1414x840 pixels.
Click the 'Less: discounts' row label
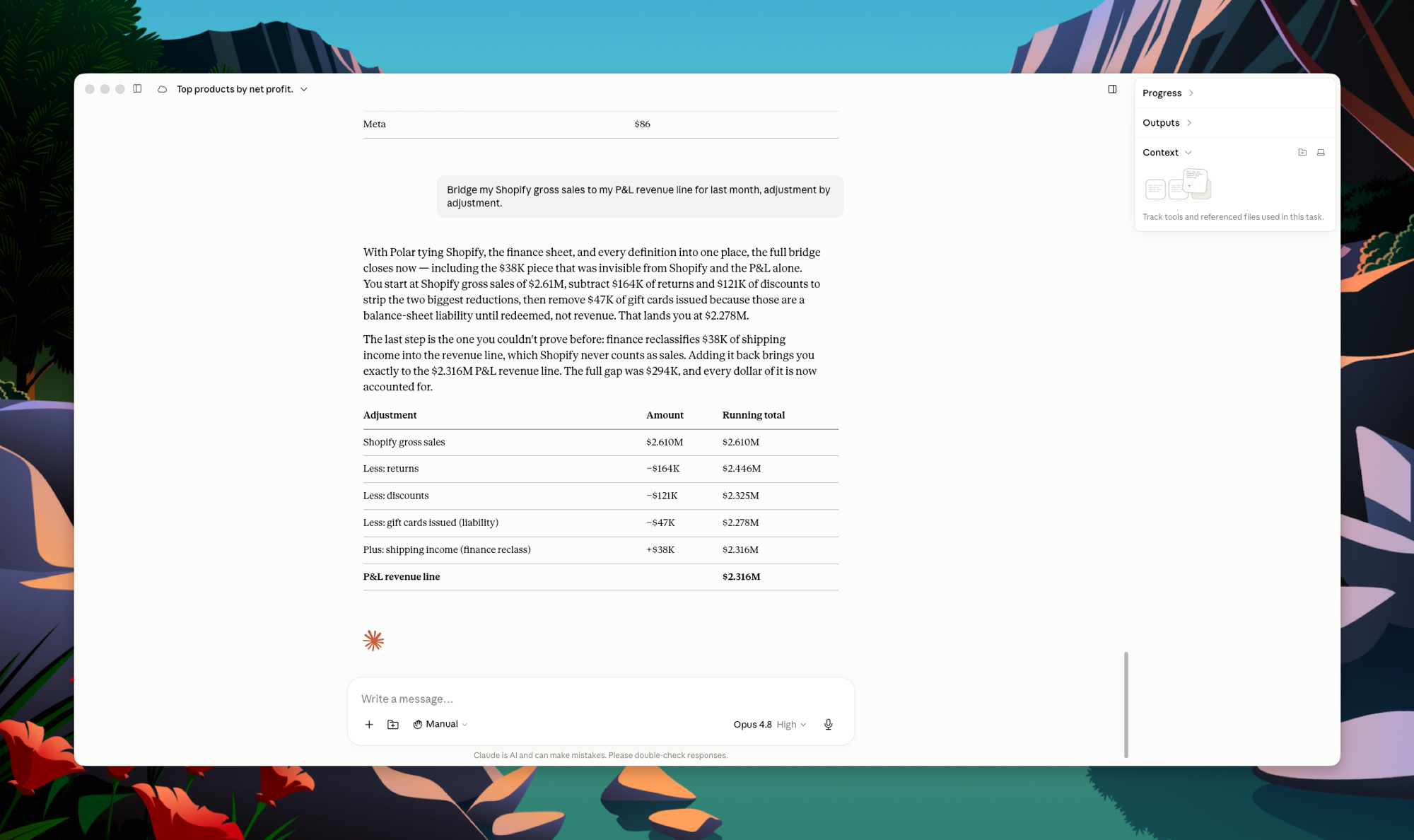click(396, 496)
